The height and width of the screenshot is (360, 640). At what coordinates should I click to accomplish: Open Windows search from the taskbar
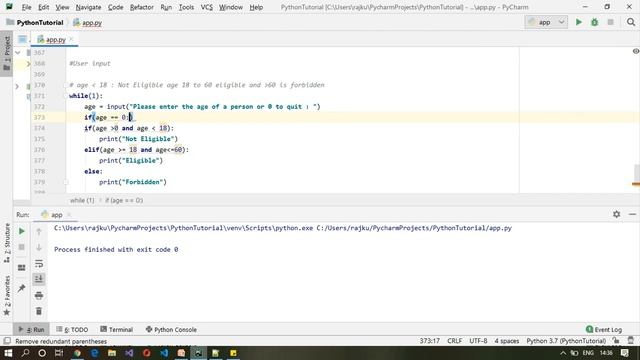pyautogui.click(x=25, y=353)
